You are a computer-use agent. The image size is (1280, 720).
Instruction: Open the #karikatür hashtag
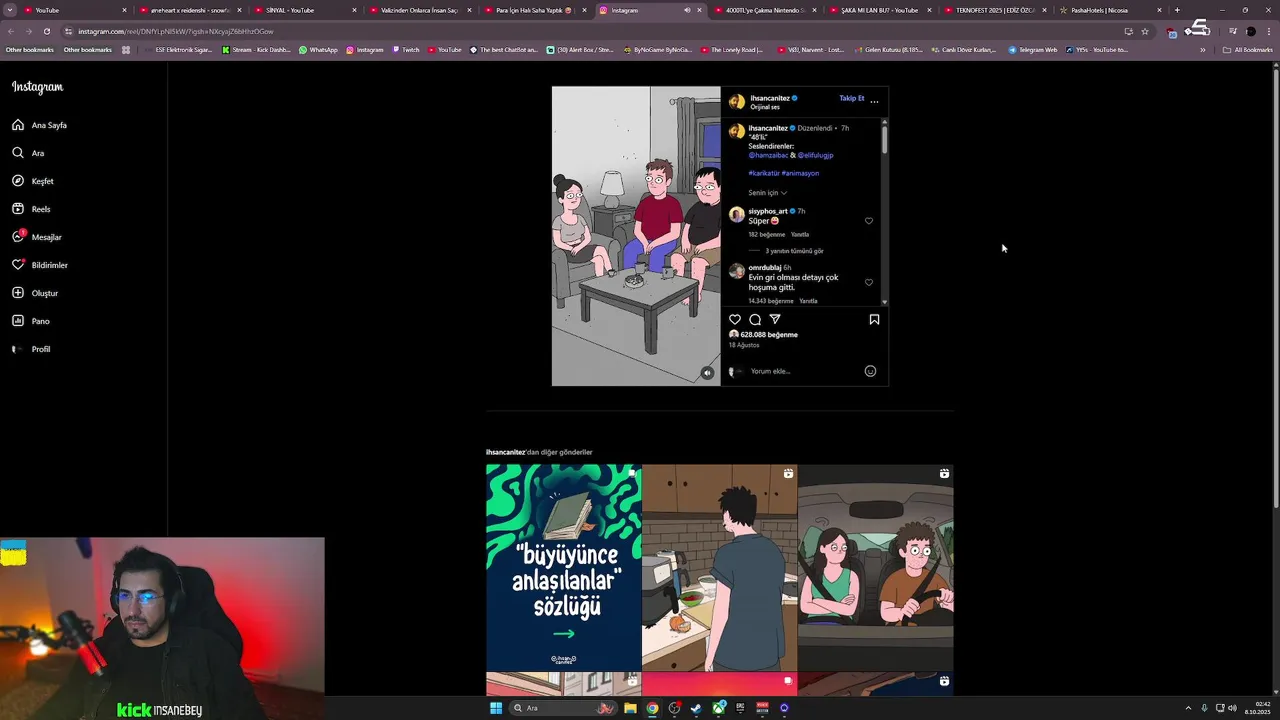click(x=764, y=173)
